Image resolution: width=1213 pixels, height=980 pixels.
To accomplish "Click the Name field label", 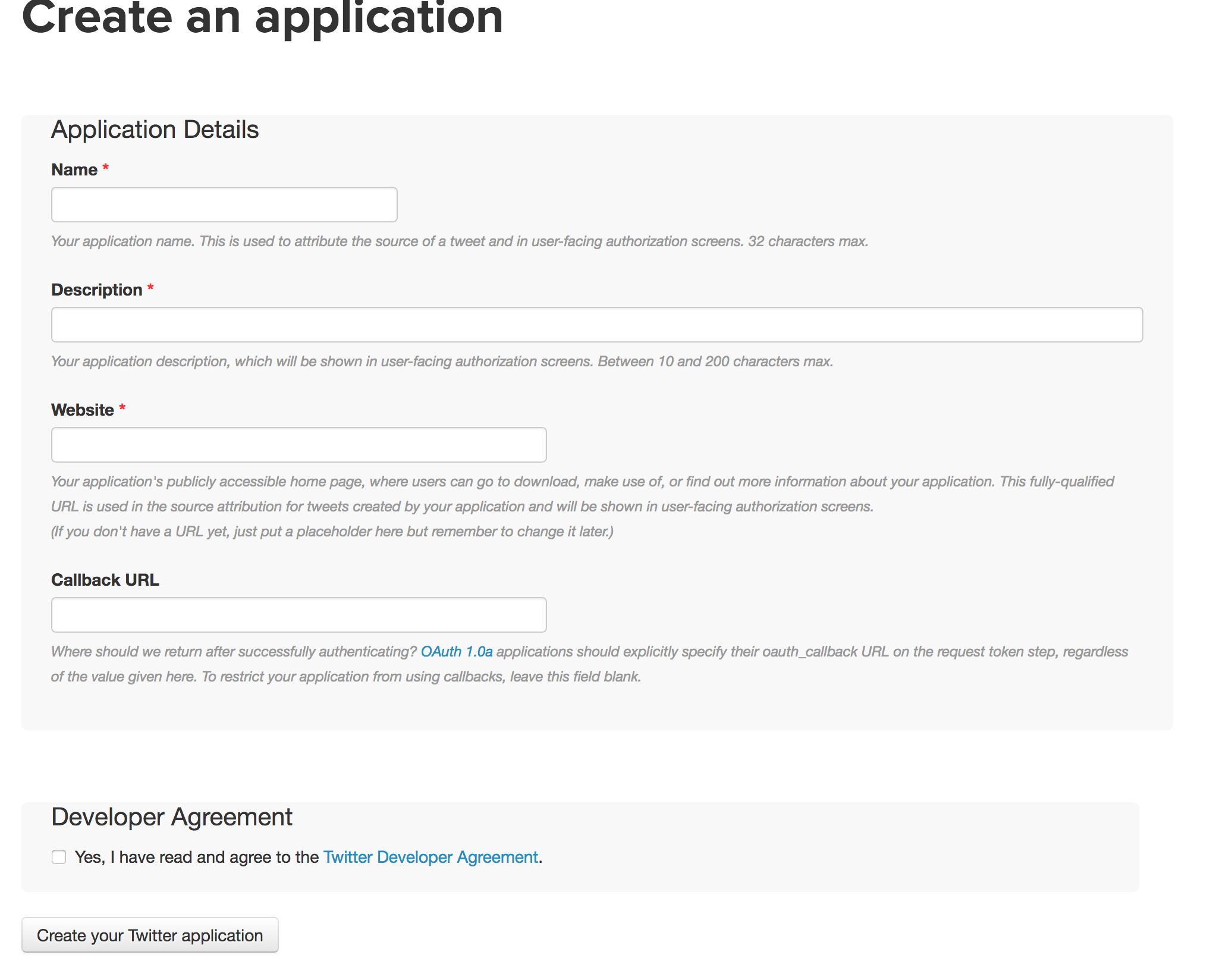I will [x=73, y=169].
